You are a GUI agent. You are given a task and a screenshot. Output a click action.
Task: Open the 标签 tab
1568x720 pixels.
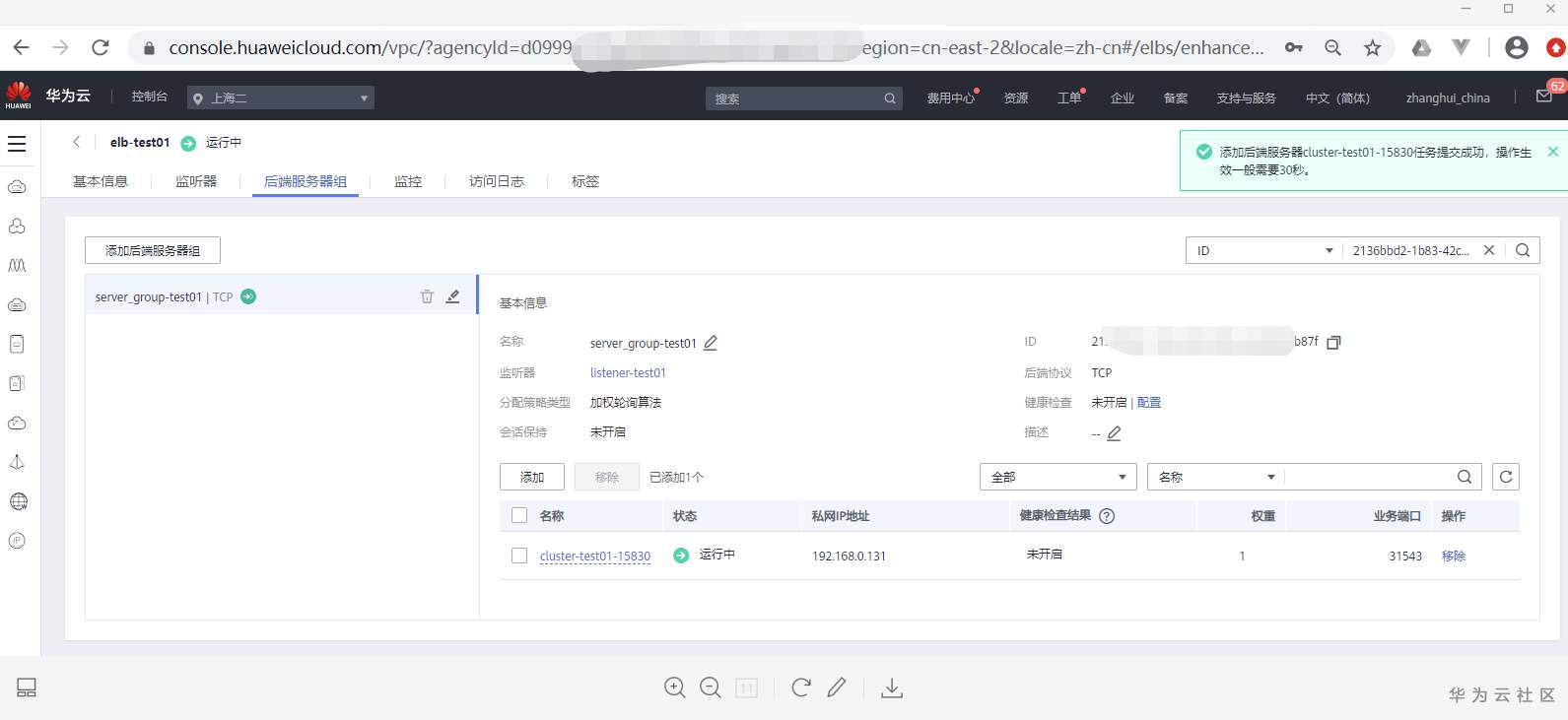point(585,181)
